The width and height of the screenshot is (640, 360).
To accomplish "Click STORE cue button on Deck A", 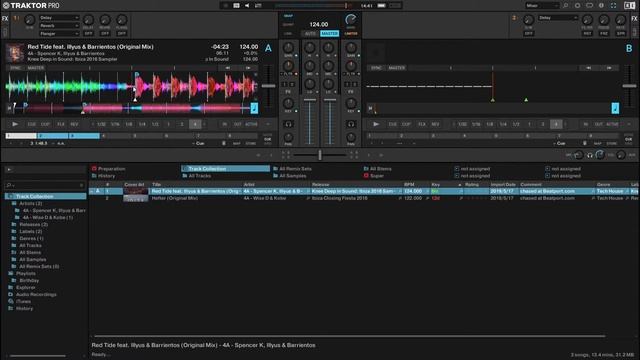I will pyautogui.click(x=251, y=144).
